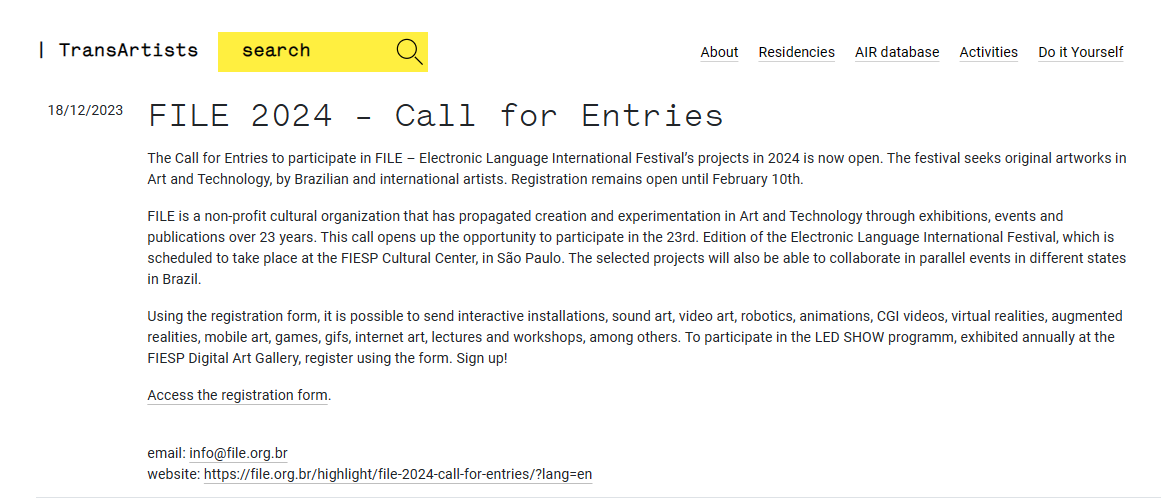1161x499 pixels.
Task: Go to the Residencies section
Action: 796,52
